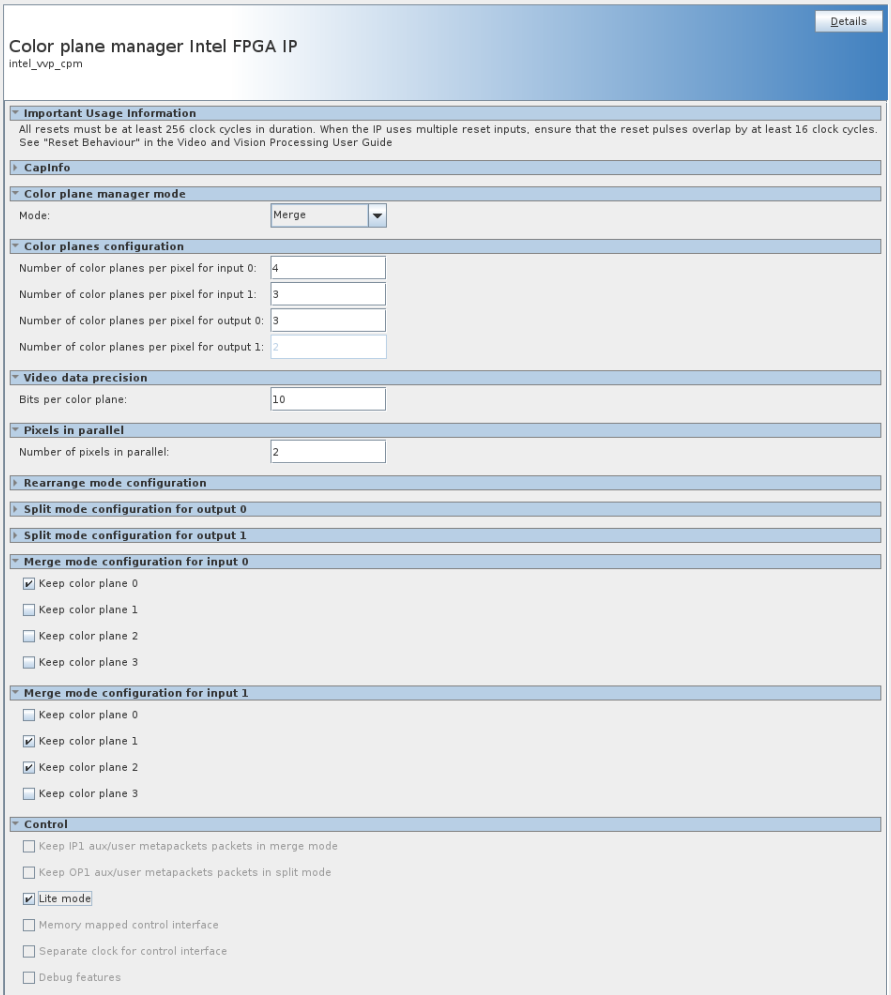Edit color planes per pixel for input 0
The width and height of the screenshot is (891, 995).
coord(328,268)
